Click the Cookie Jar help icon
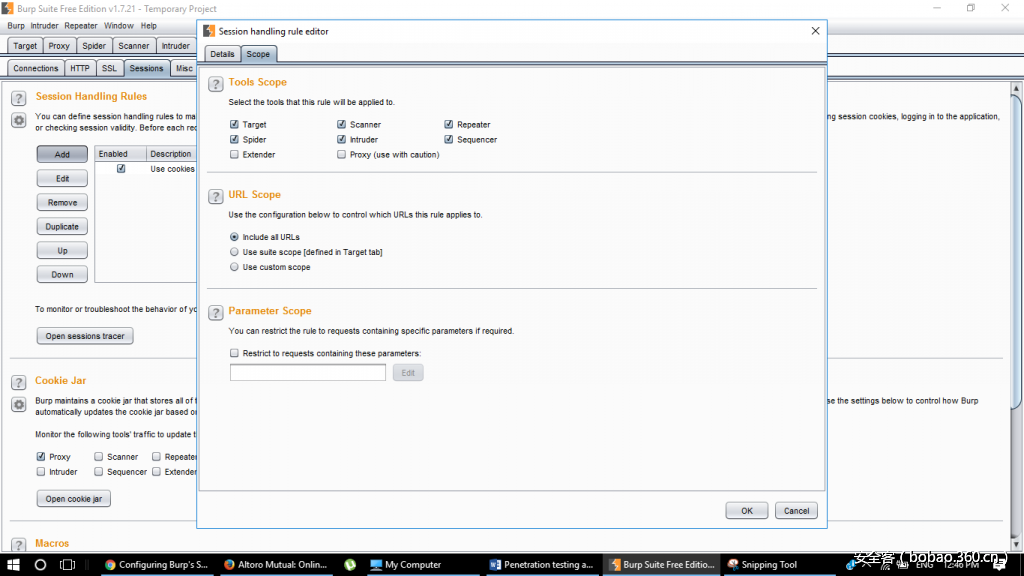This screenshot has height=576, width=1024. (18, 382)
